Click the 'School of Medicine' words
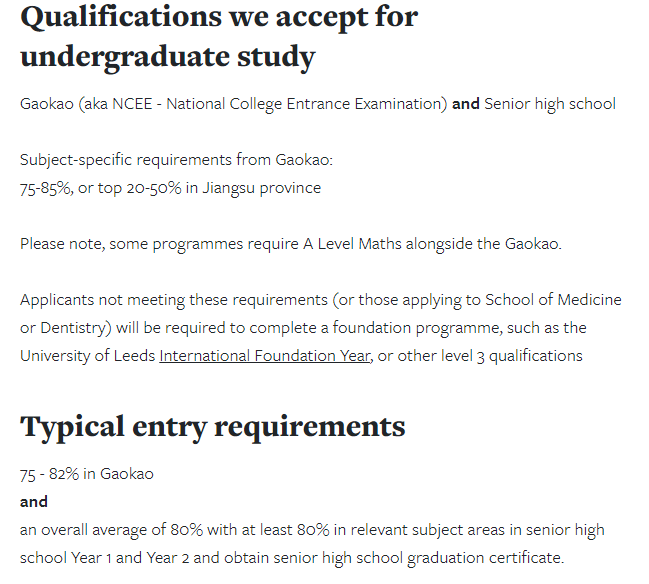This screenshot has width=649, height=584. [553, 300]
